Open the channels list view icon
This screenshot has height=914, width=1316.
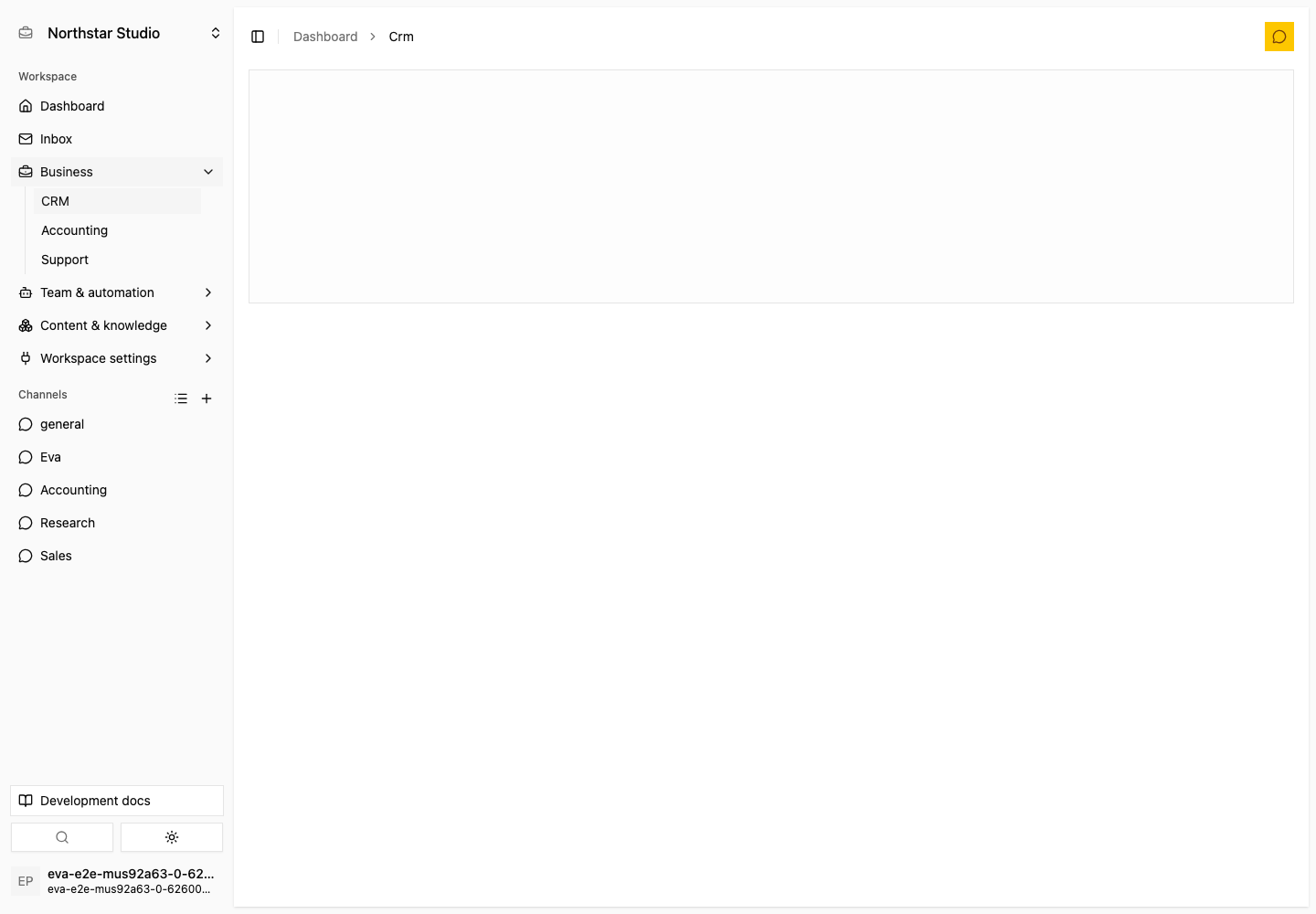click(181, 399)
